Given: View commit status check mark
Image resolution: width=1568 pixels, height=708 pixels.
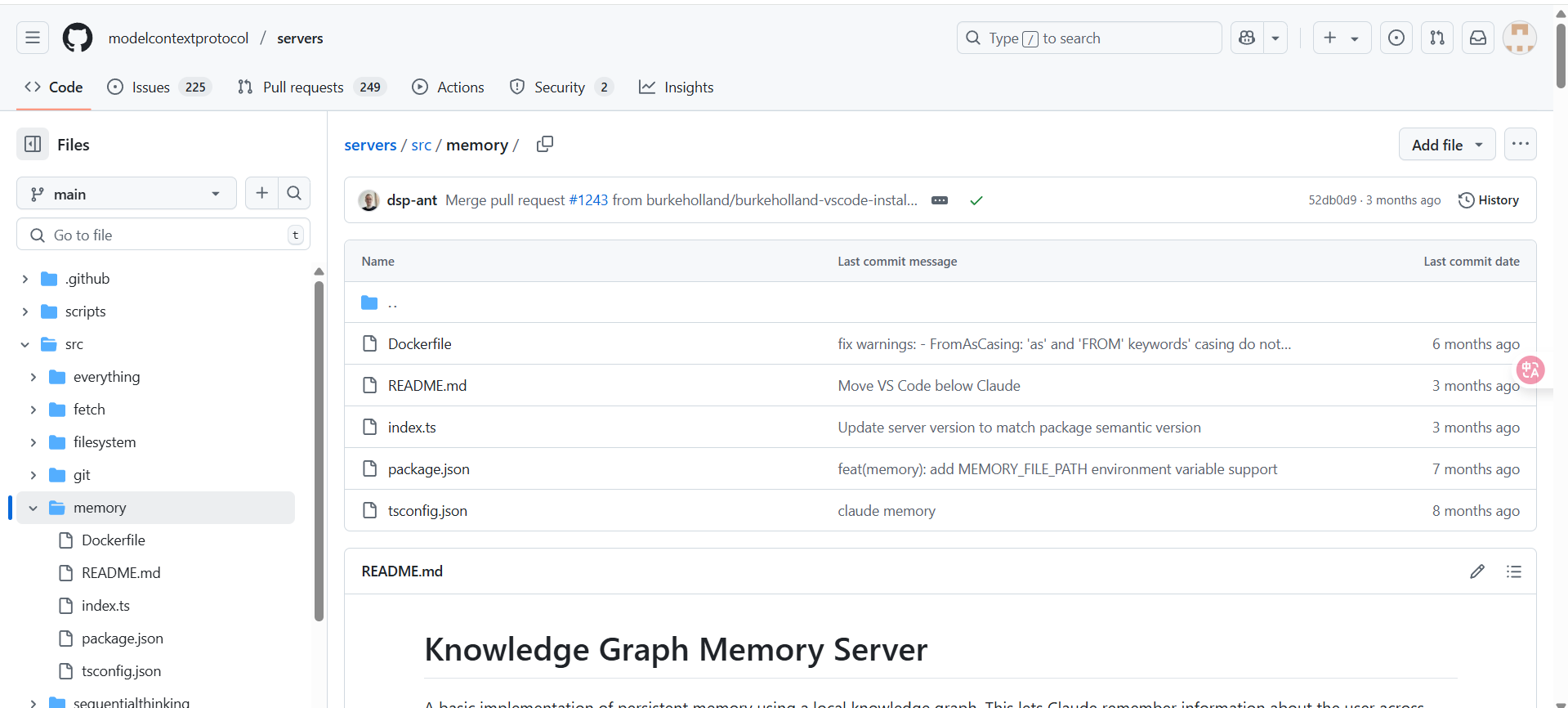Looking at the screenshot, I should tap(976, 200).
